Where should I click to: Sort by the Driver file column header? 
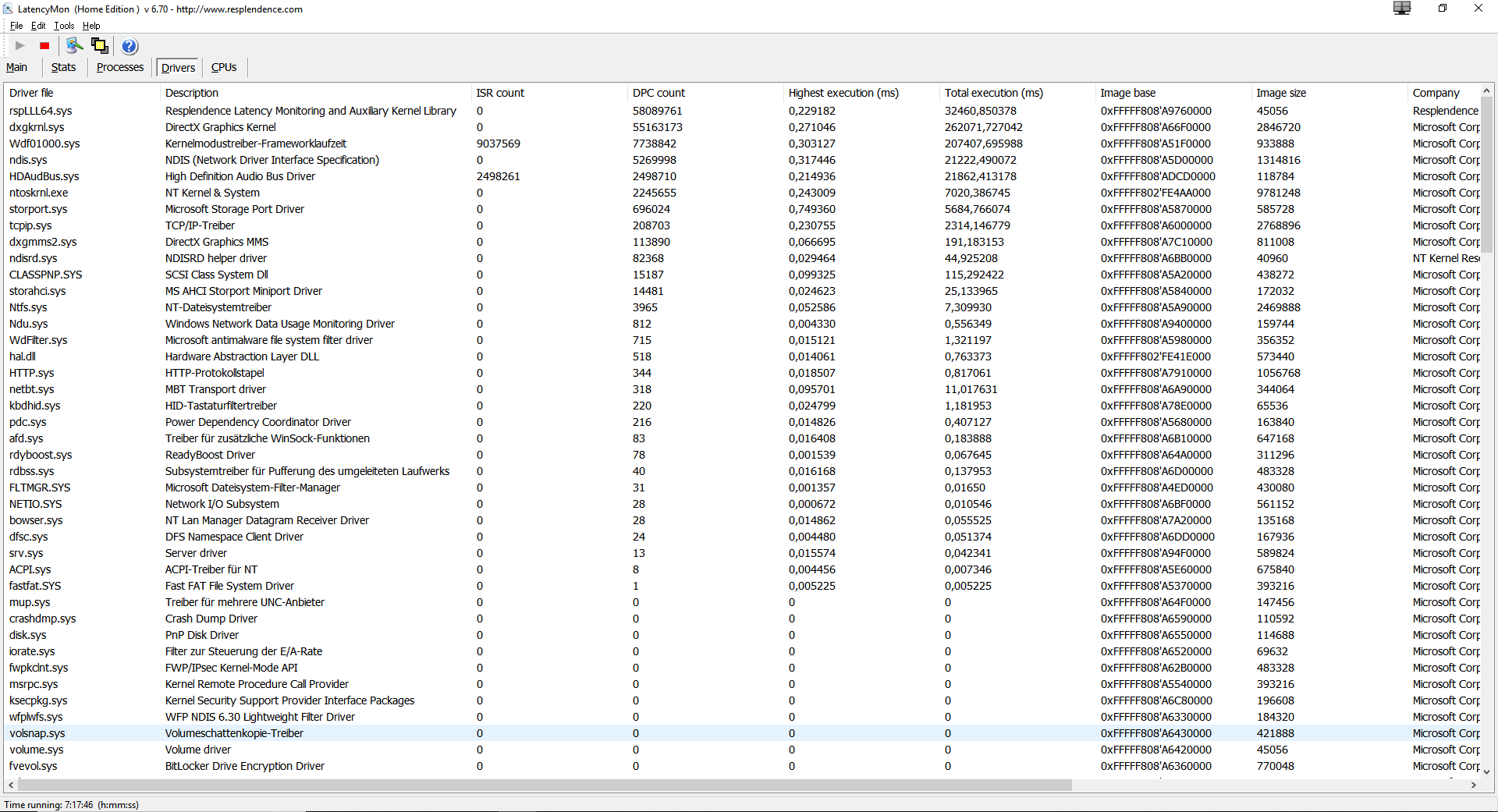click(82, 93)
